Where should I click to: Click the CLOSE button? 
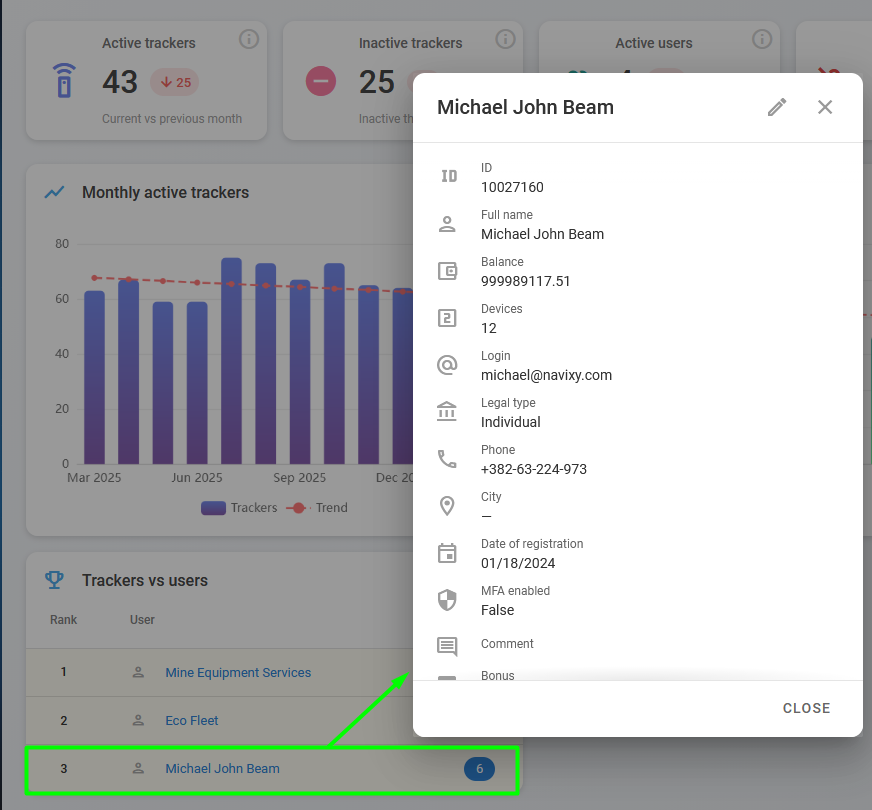coord(806,708)
